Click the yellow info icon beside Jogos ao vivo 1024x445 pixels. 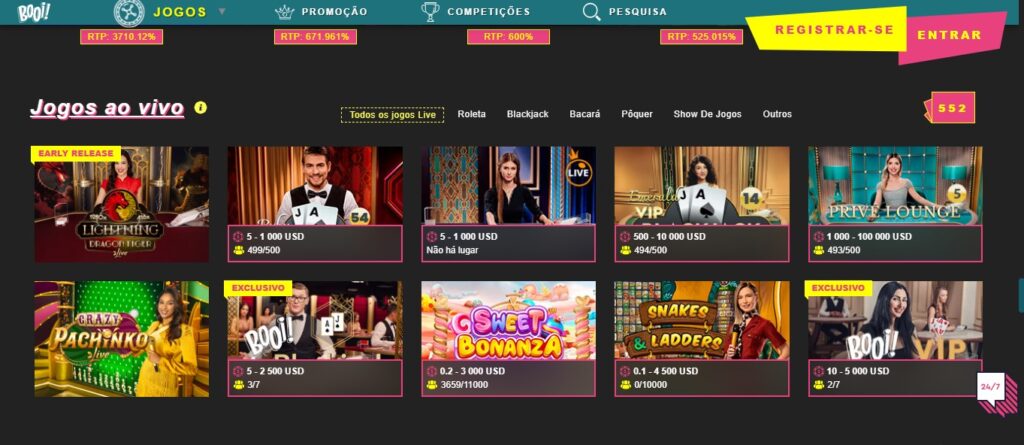point(200,108)
